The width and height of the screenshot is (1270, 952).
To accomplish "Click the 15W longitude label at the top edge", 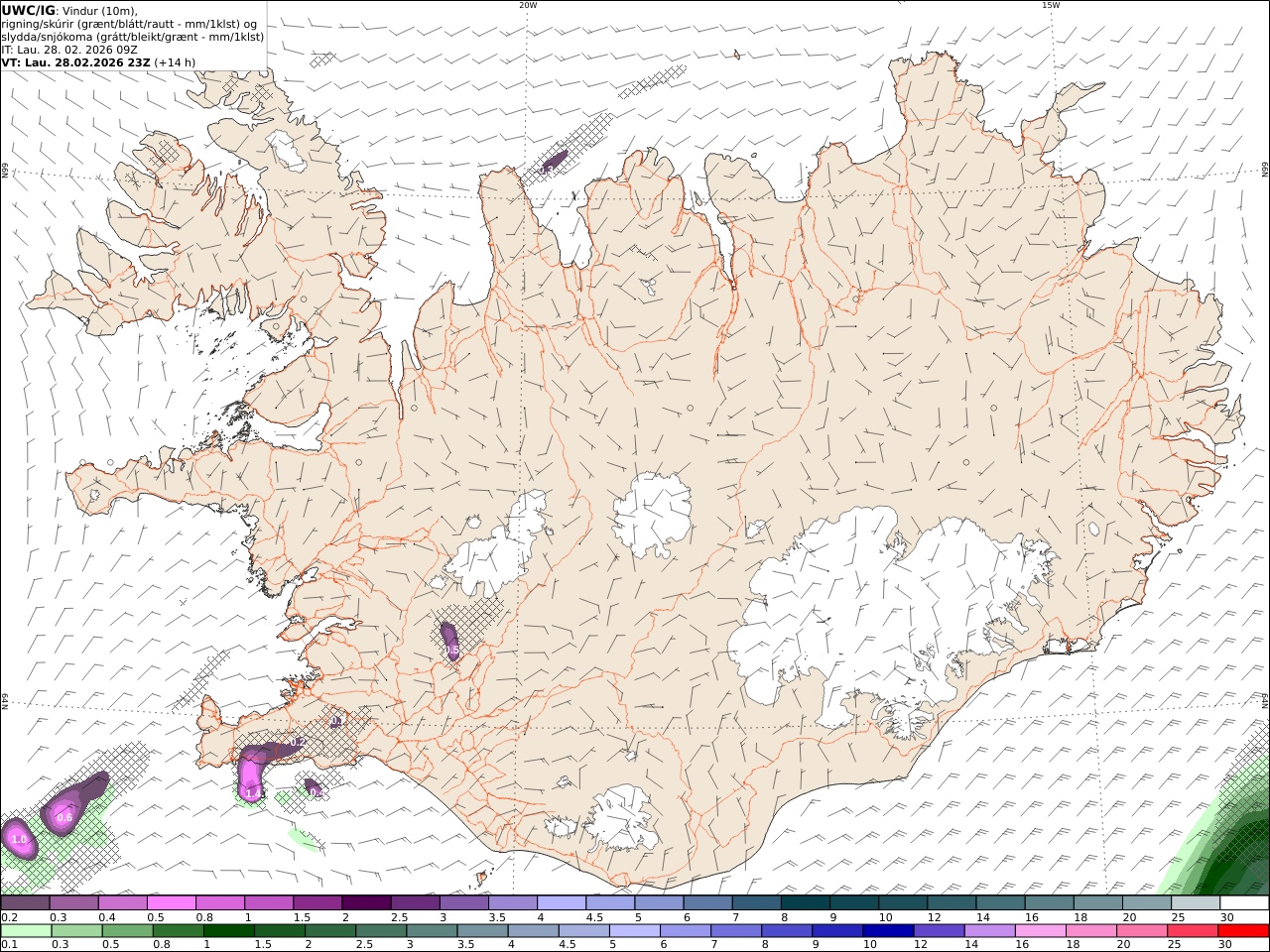I will [1051, 5].
